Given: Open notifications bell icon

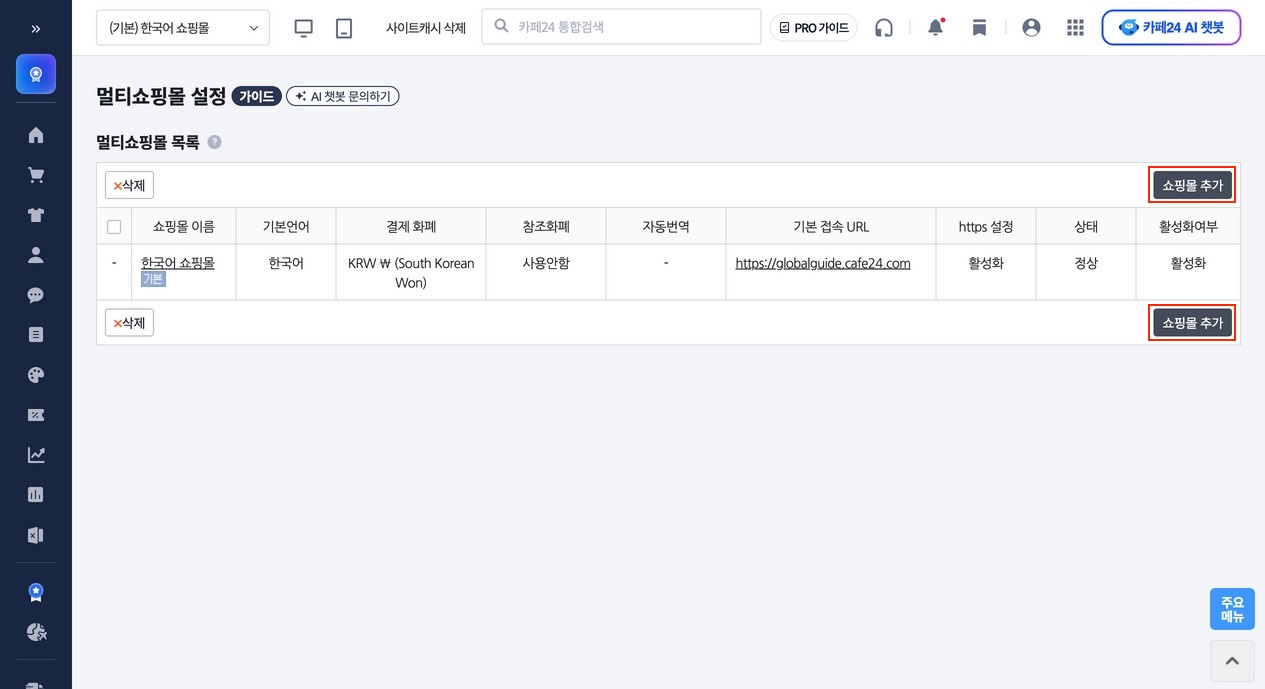Looking at the screenshot, I should point(936,28).
